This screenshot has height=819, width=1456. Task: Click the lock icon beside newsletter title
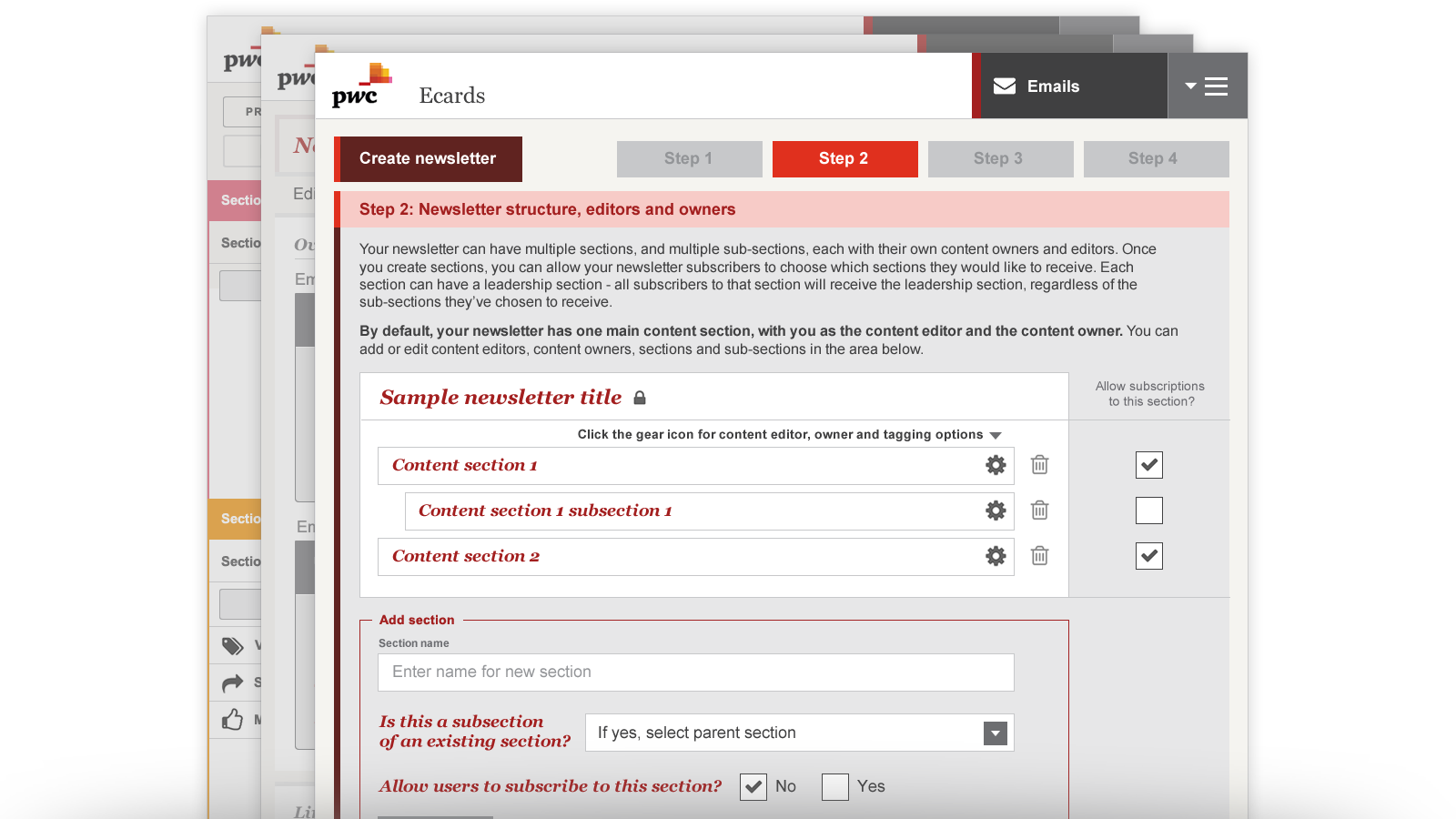640,398
